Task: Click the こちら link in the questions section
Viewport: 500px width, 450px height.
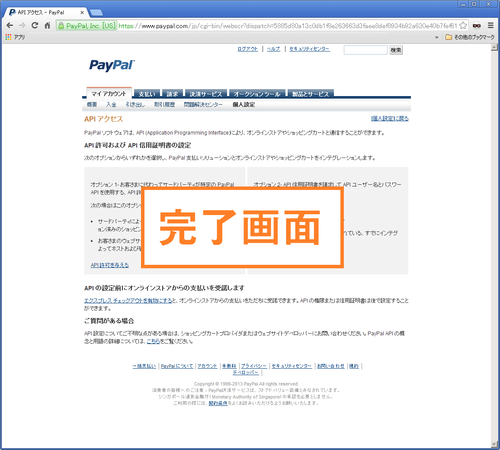Action: 153,341
